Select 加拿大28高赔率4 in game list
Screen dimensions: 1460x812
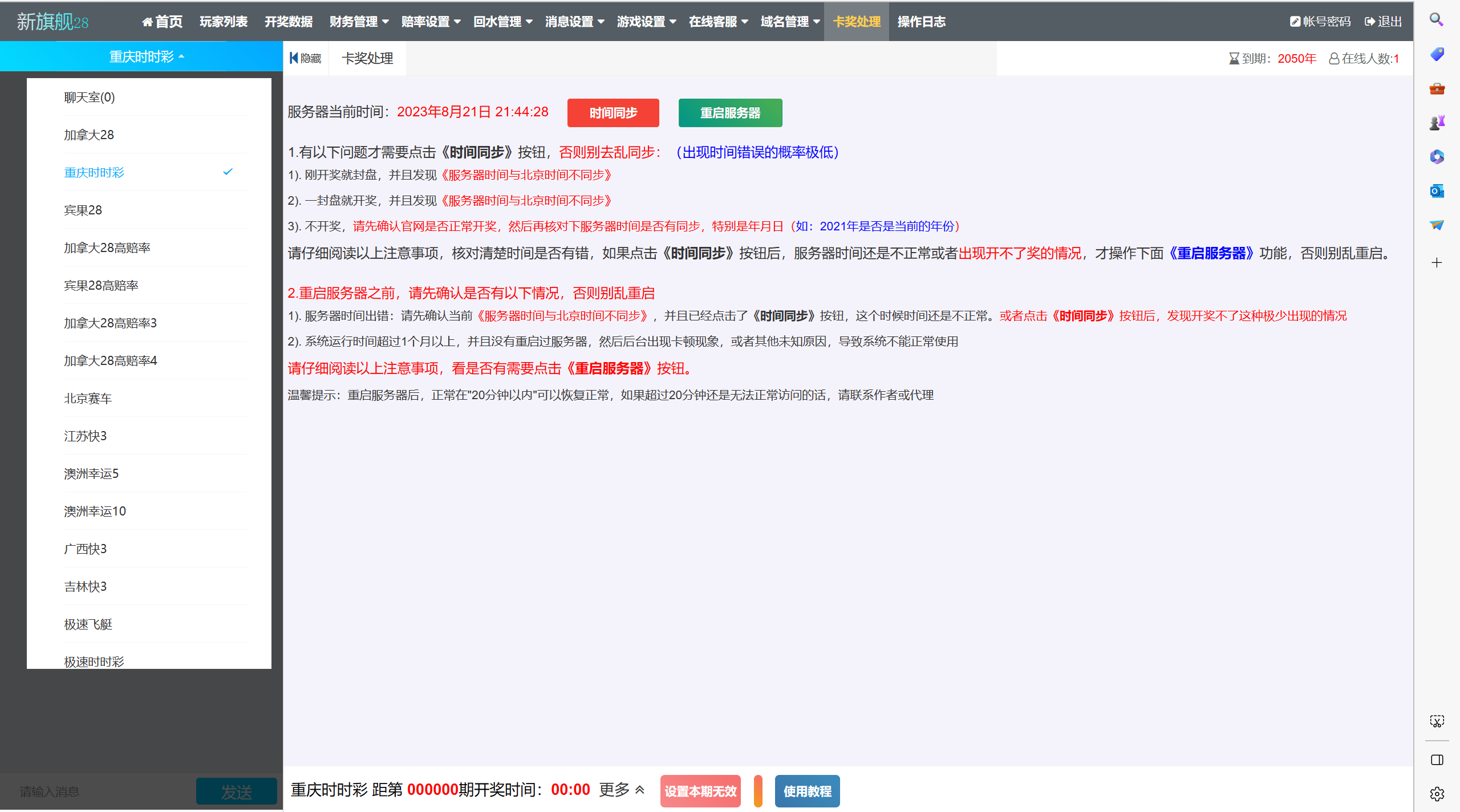tap(155, 361)
